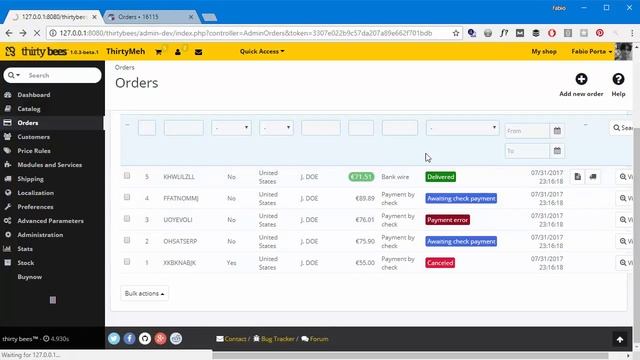Switch to the Orders • 16115 browser tab

(x=151, y=17)
